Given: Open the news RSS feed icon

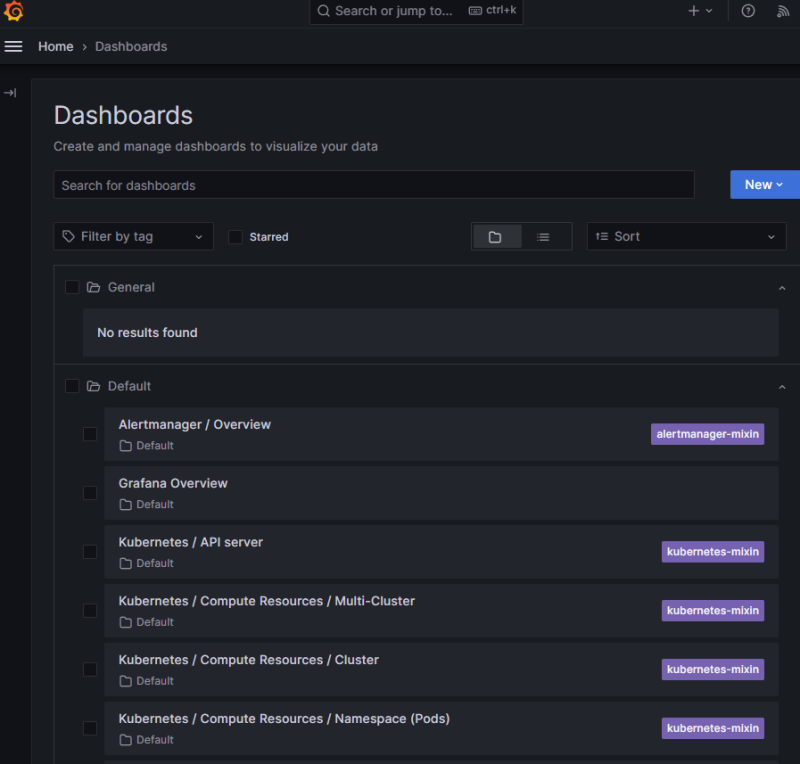Looking at the screenshot, I should 783,11.
